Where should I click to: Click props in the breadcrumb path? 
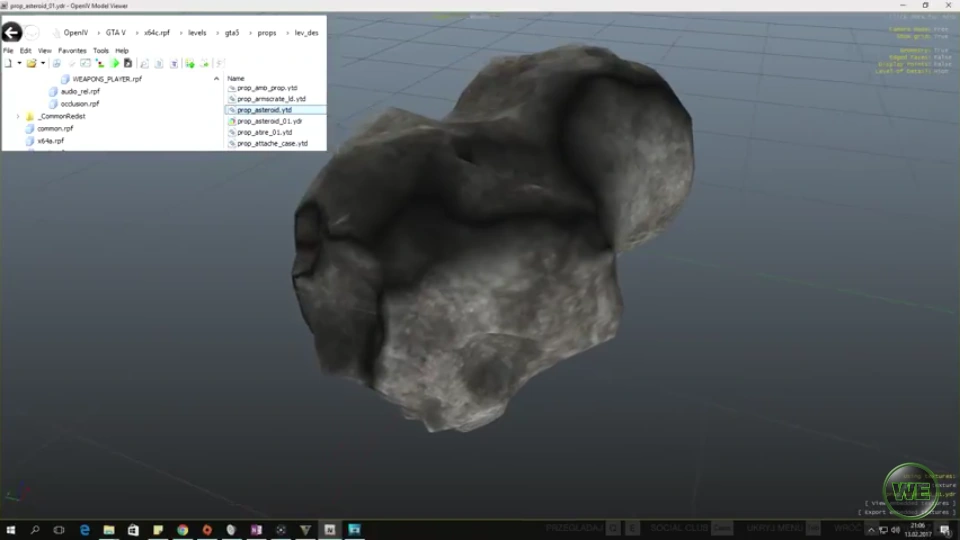(x=267, y=32)
